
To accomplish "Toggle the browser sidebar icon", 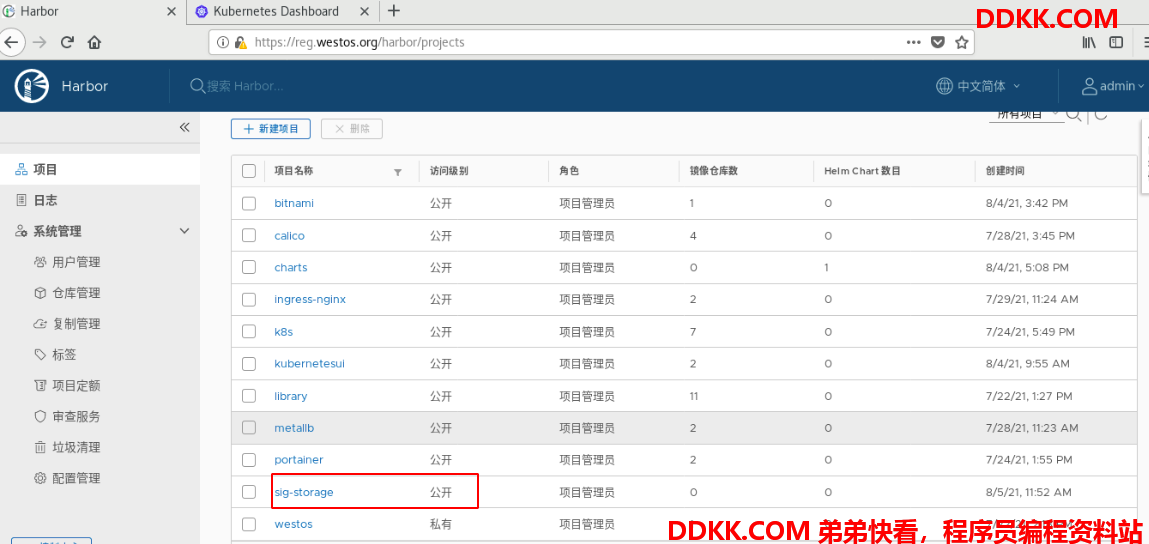I will tap(1116, 43).
